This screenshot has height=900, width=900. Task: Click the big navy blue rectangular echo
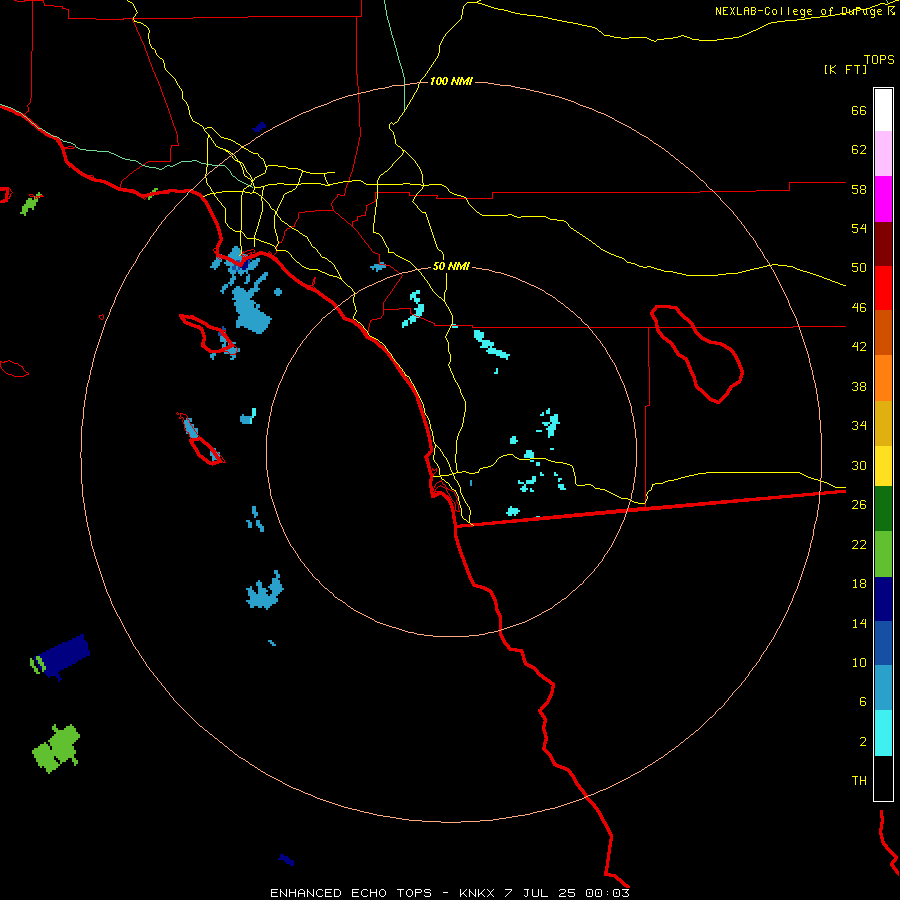pos(64,656)
